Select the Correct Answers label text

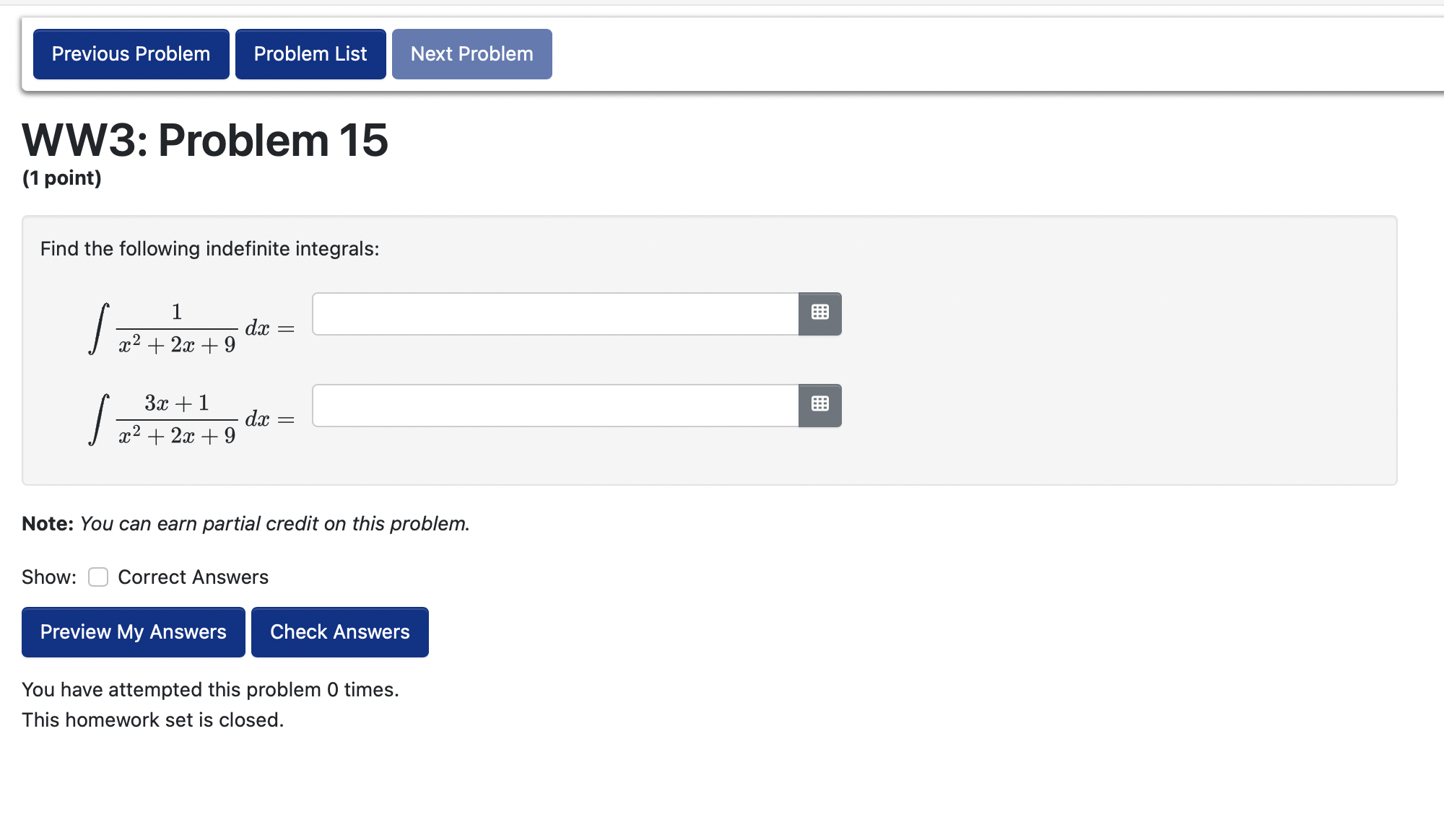pyautogui.click(x=193, y=577)
